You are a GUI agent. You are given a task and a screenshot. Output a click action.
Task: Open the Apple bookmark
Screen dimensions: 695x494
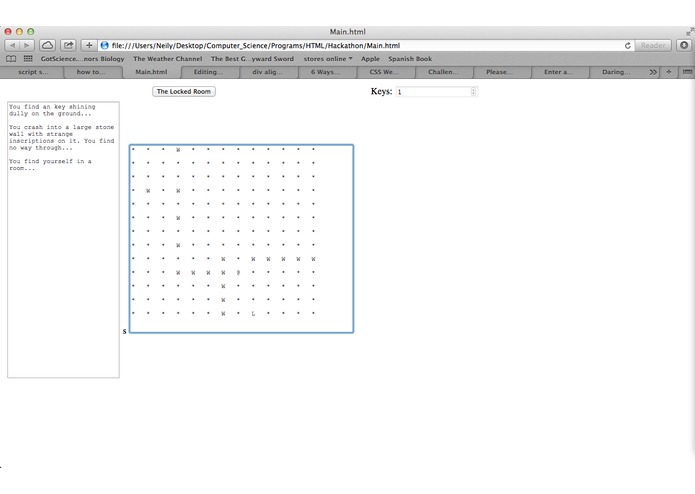(x=370, y=58)
